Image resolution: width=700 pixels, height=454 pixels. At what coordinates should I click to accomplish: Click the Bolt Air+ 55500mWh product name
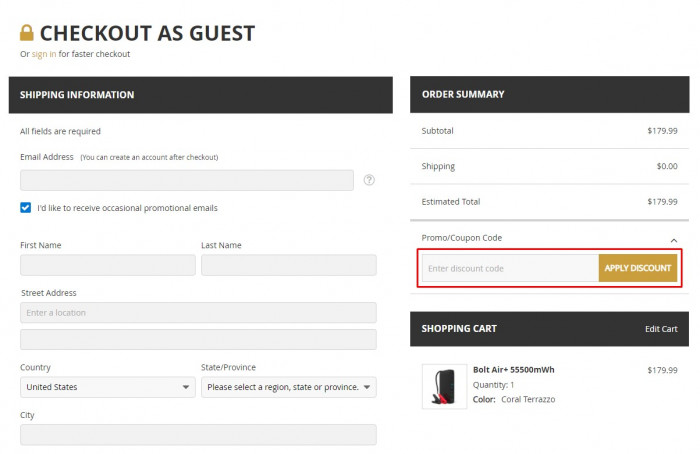point(513,370)
